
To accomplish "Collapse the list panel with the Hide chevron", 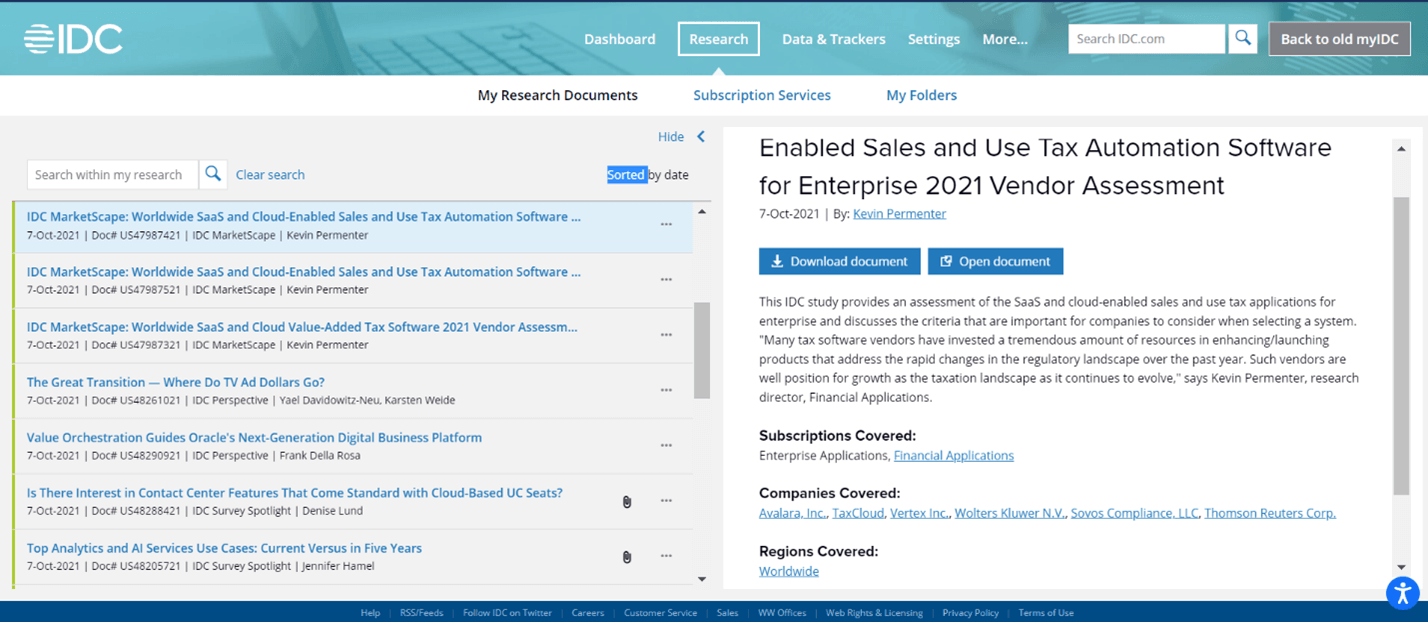I will (701, 137).
